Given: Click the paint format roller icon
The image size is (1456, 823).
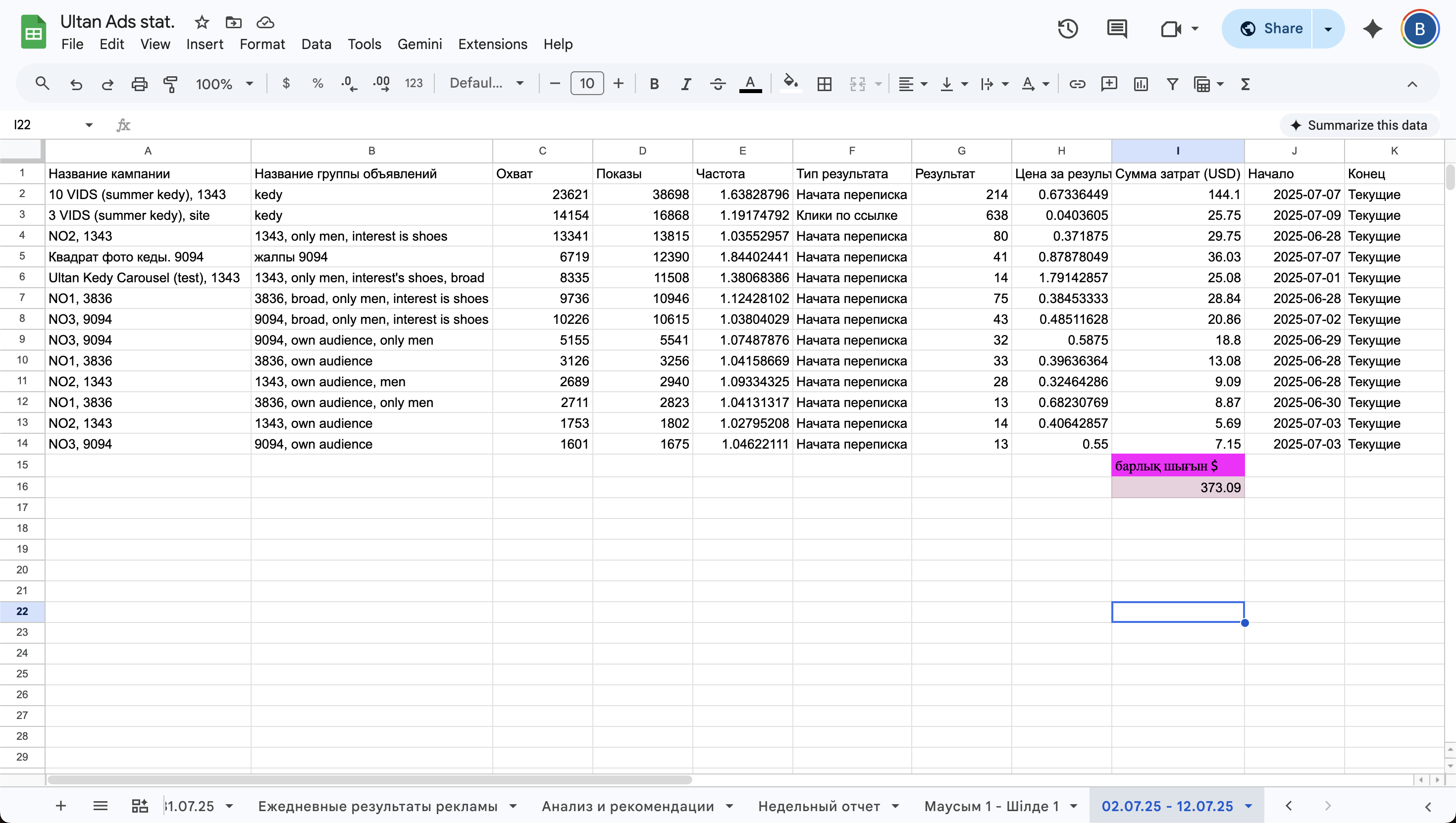Looking at the screenshot, I should [170, 84].
